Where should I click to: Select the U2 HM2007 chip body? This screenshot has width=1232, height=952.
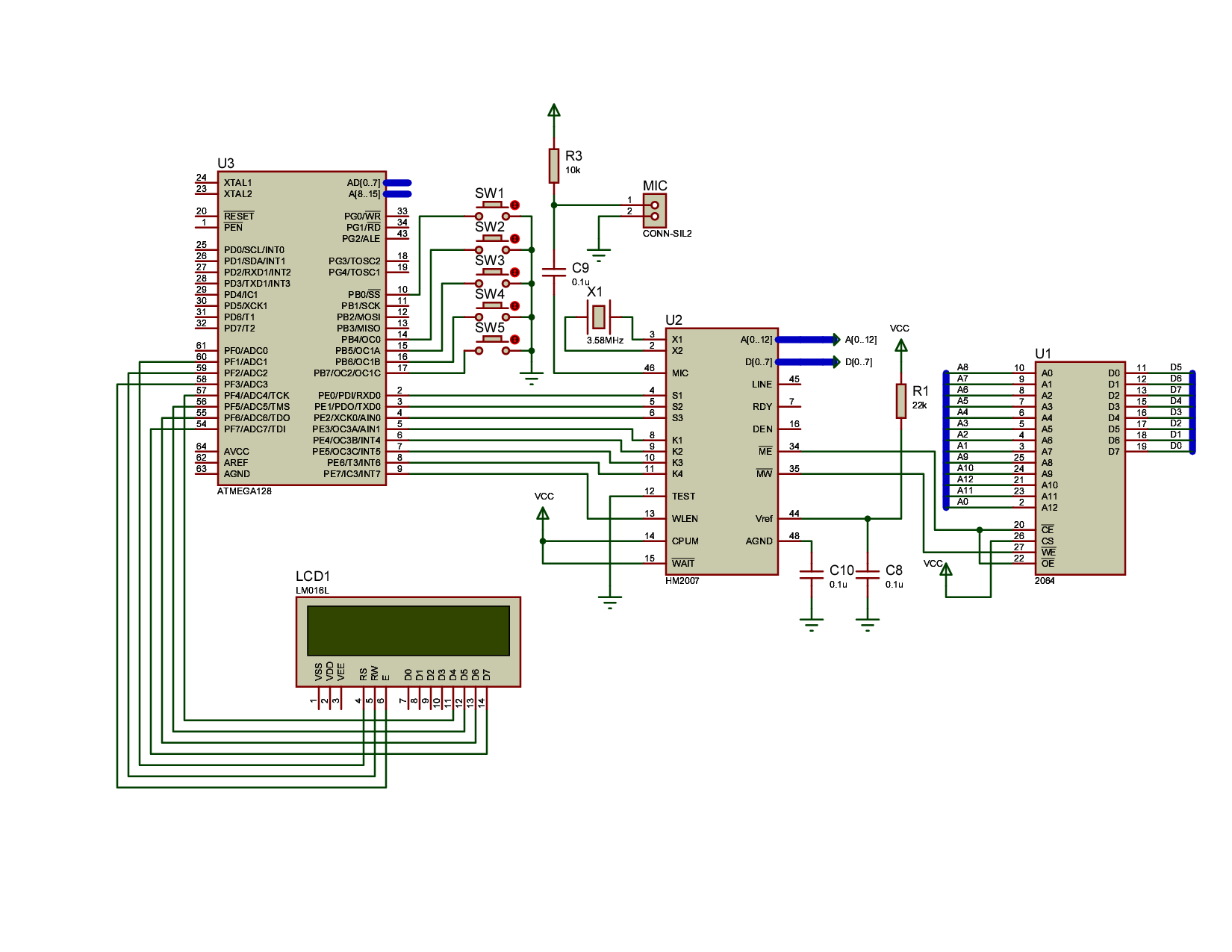721,451
